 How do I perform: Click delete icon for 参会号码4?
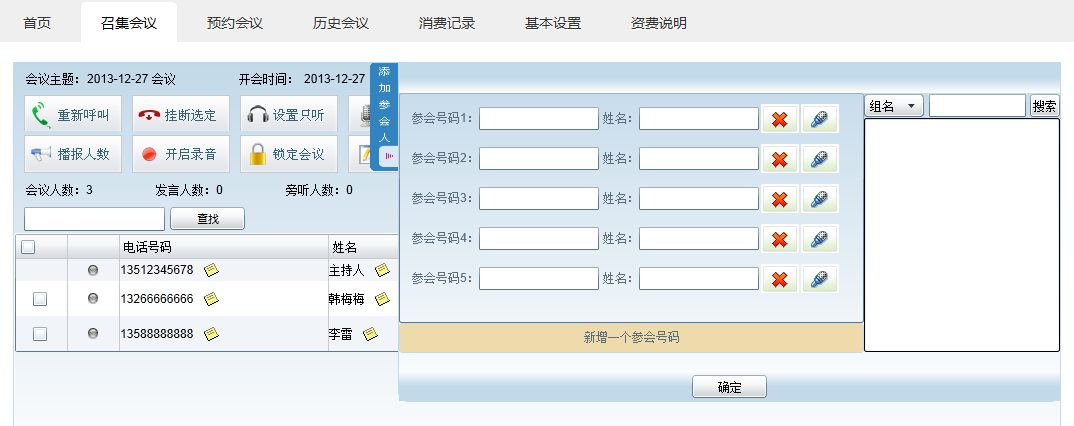[x=779, y=238]
